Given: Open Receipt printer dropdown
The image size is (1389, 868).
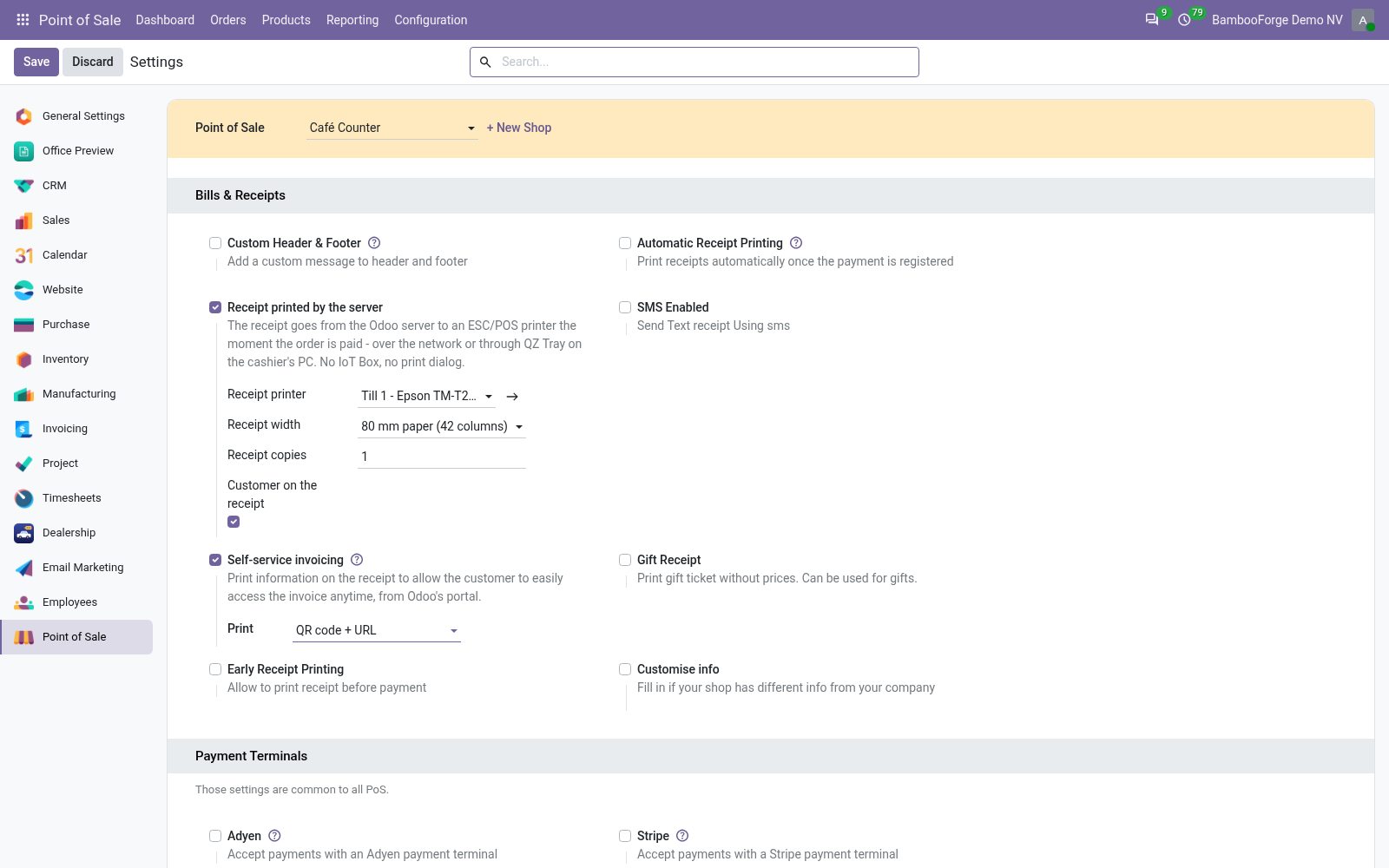Looking at the screenshot, I should click(x=426, y=396).
